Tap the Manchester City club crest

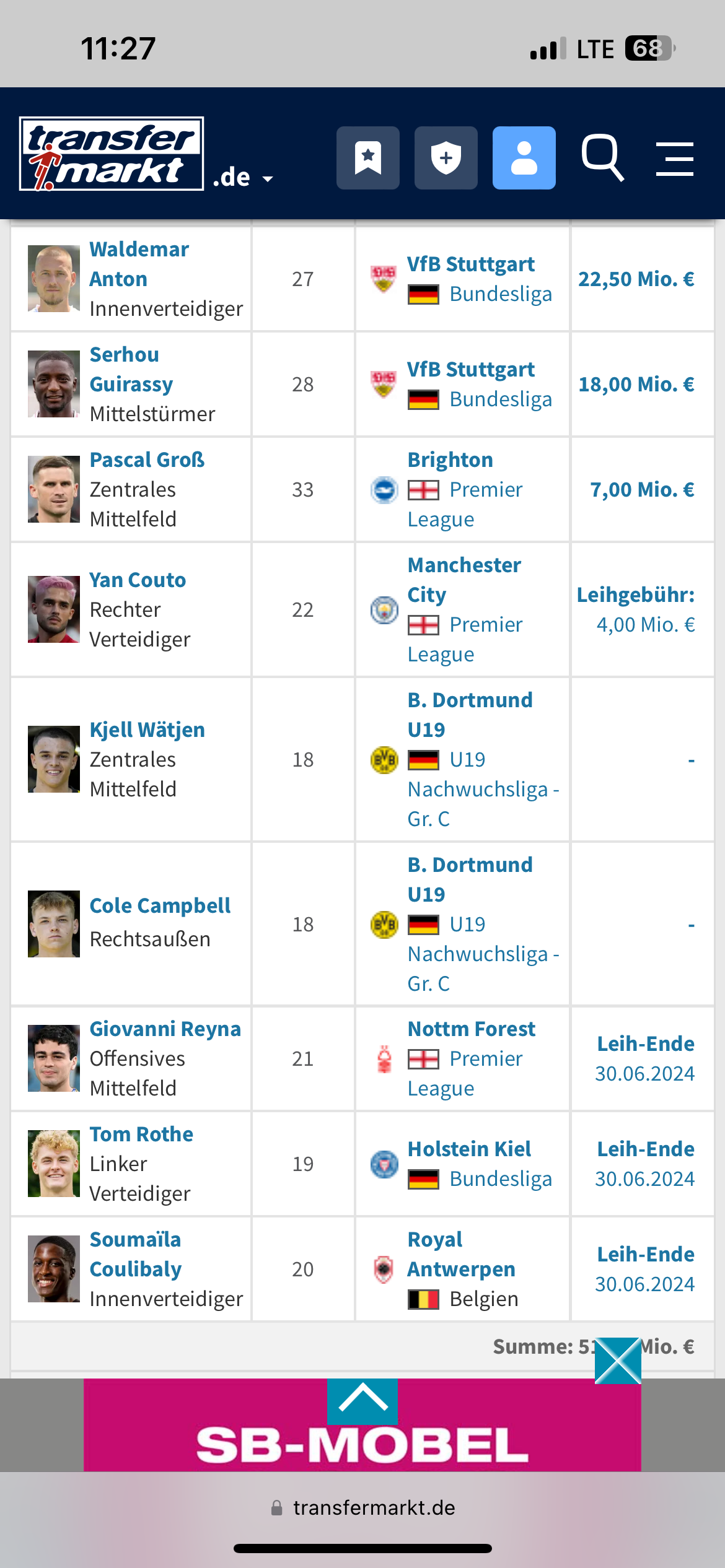384,610
